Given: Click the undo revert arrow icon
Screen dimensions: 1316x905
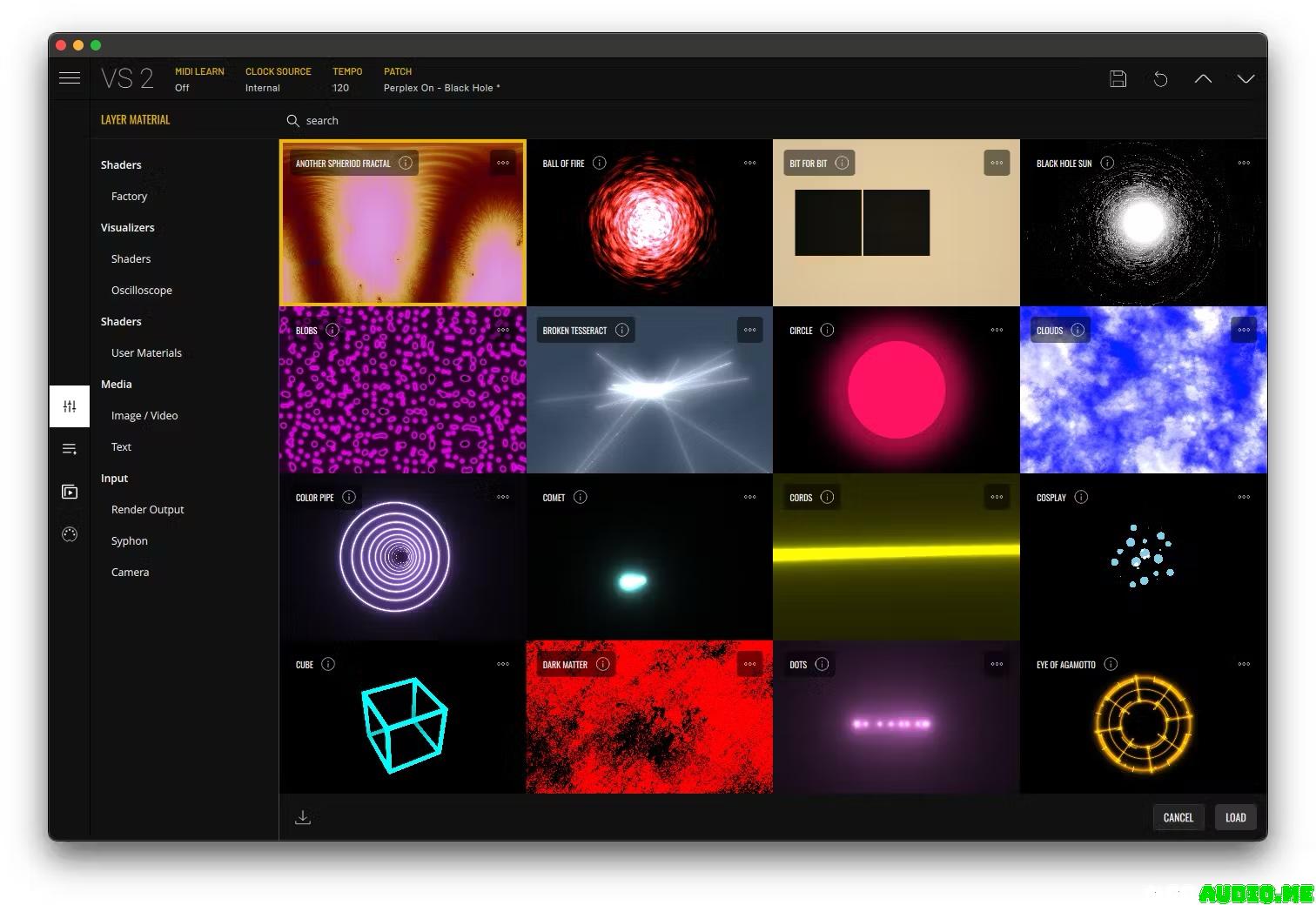Looking at the screenshot, I should [x=1160, y=79].
